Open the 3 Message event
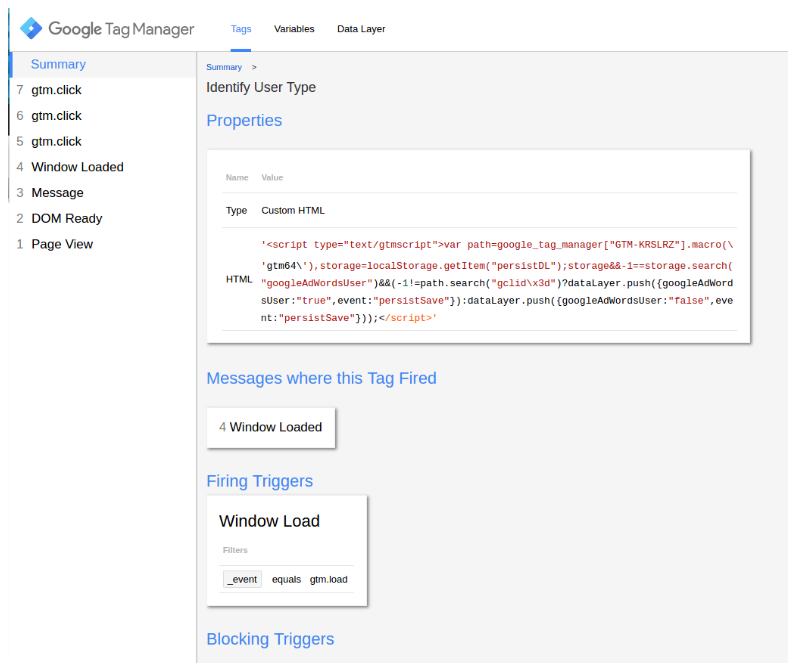This screenshot has height=663, width=794. [57, 193]
